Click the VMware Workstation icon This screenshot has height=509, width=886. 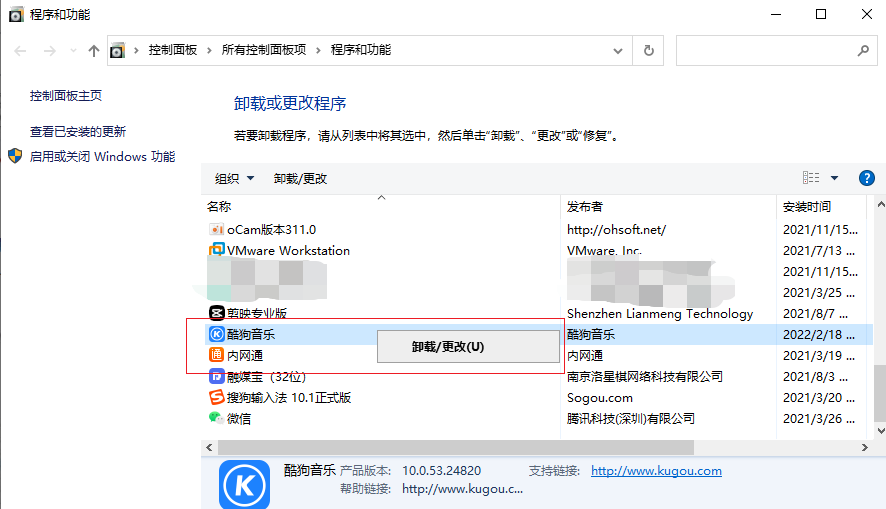[x=216, y=251]
